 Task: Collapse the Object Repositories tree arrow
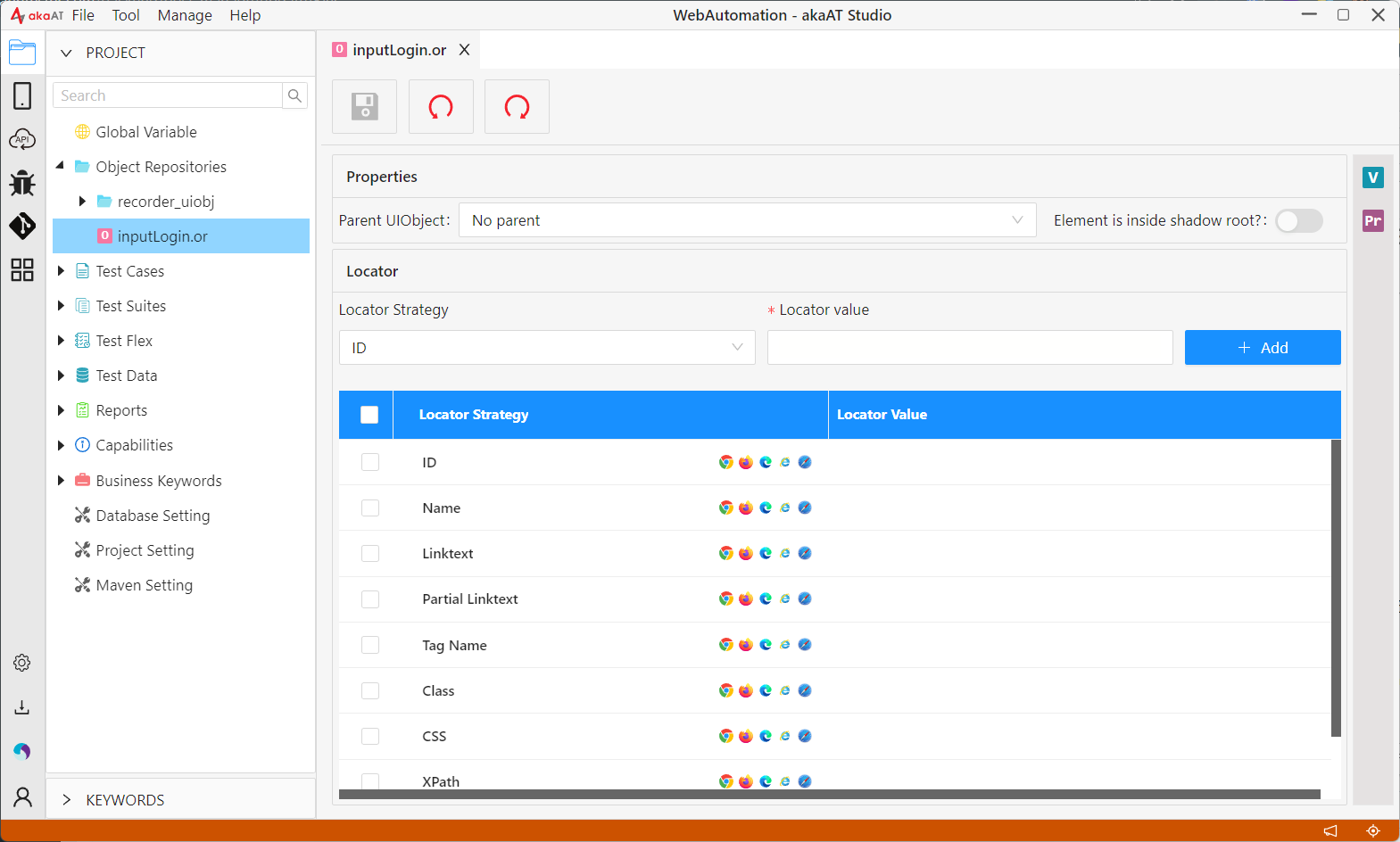(x=61, y=166)
